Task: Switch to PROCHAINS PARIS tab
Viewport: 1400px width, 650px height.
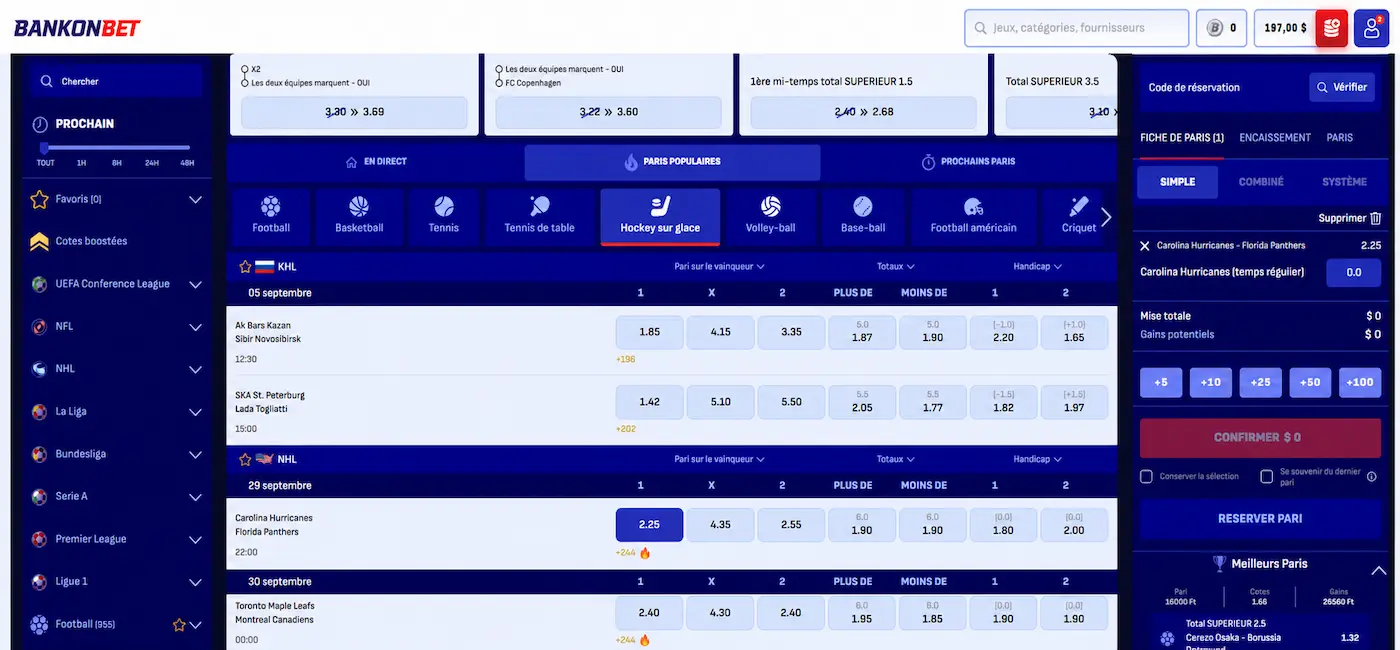Action: [968, 162]
